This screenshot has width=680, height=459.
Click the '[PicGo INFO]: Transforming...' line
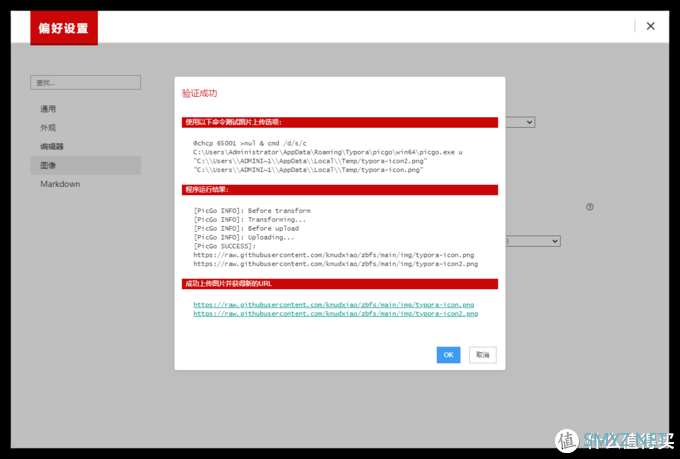250,220
